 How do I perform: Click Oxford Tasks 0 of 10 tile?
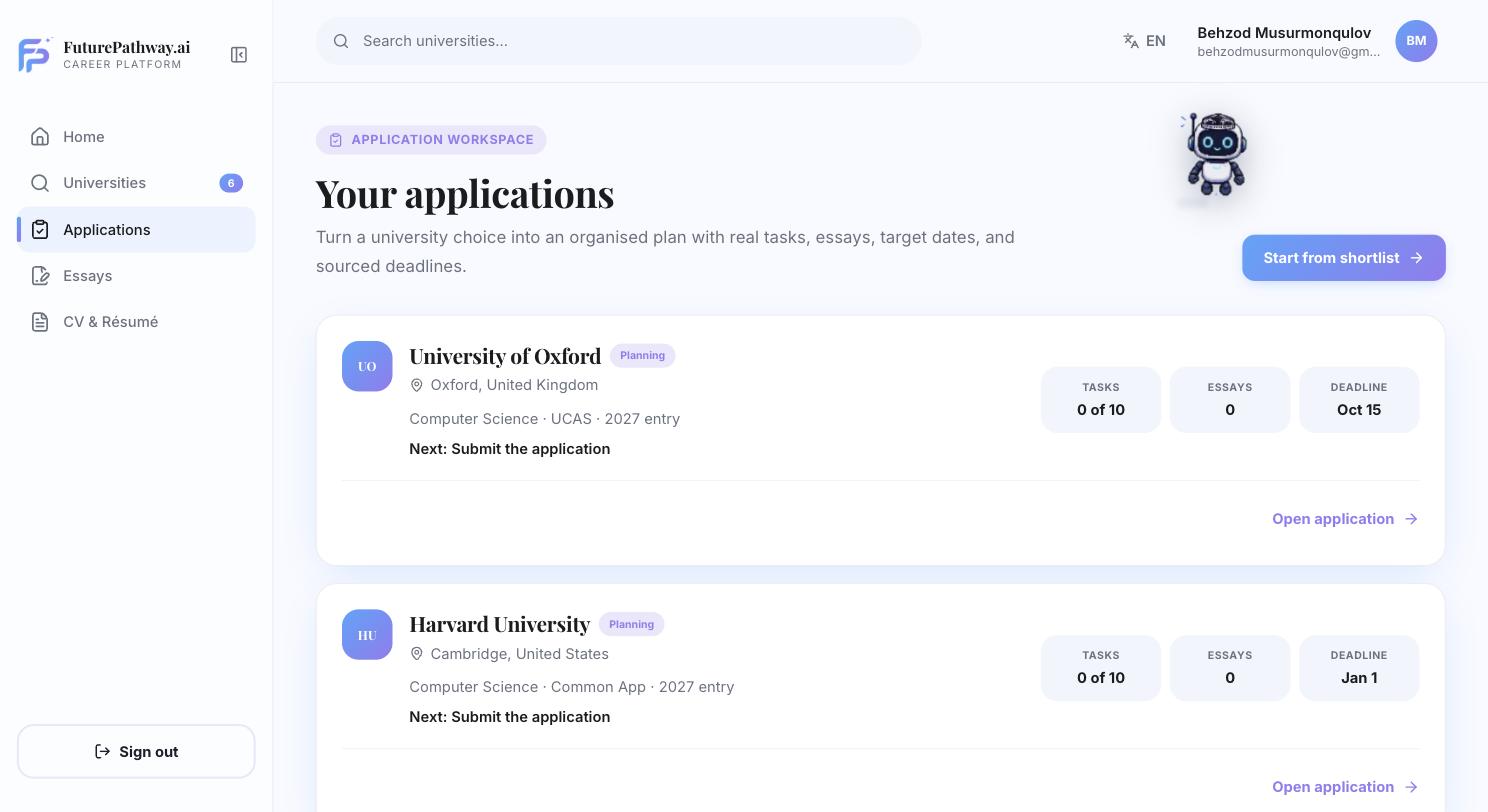(1101, 400)
